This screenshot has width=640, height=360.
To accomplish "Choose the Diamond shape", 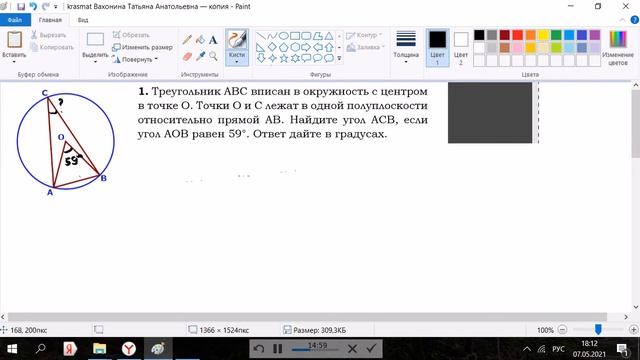I will (x=272, y=47).
